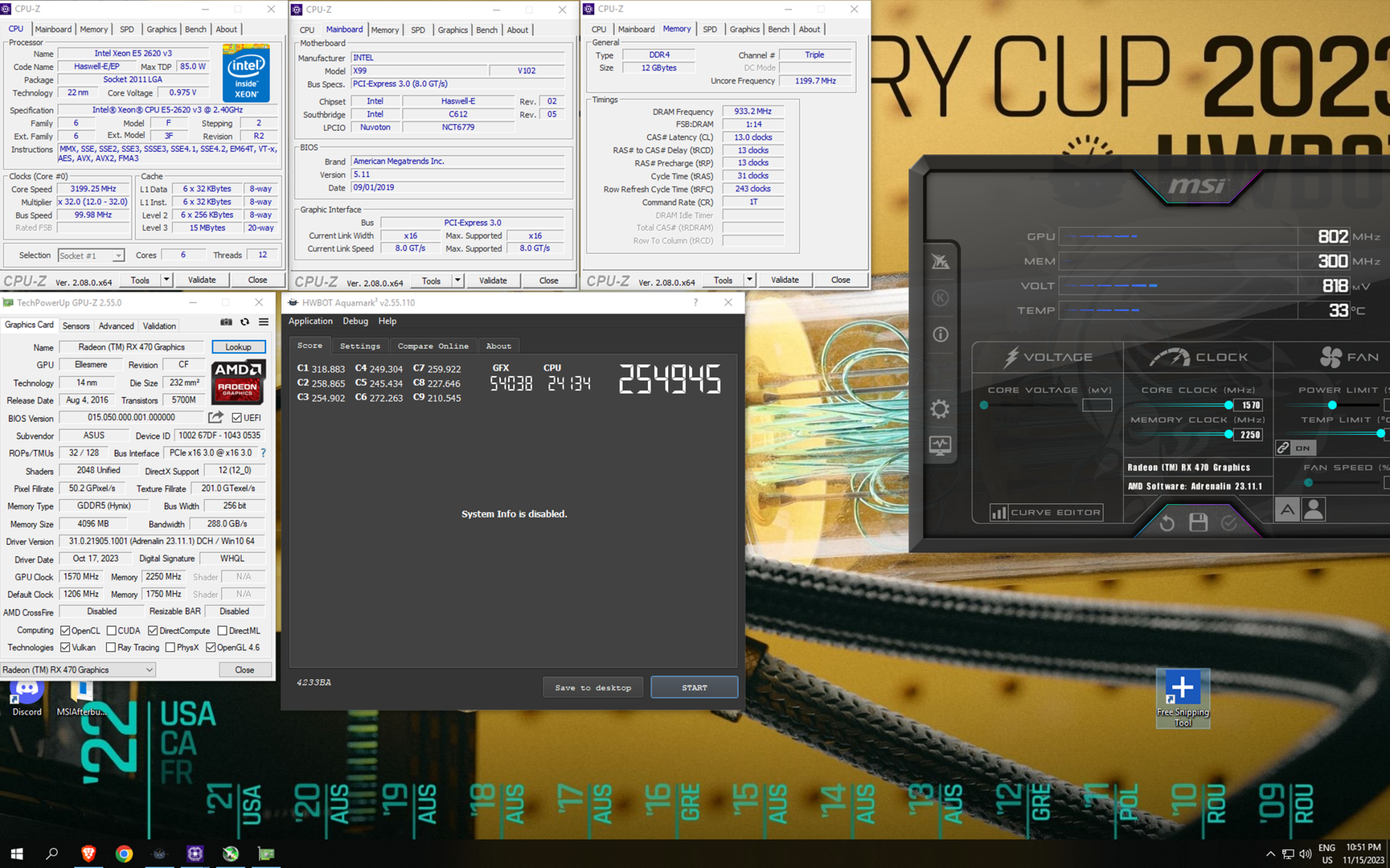Toggle the power/temp limit link ON switch
Image resolution: width=1390 pixels, height=868 pixels.
tap(1294, 448)
